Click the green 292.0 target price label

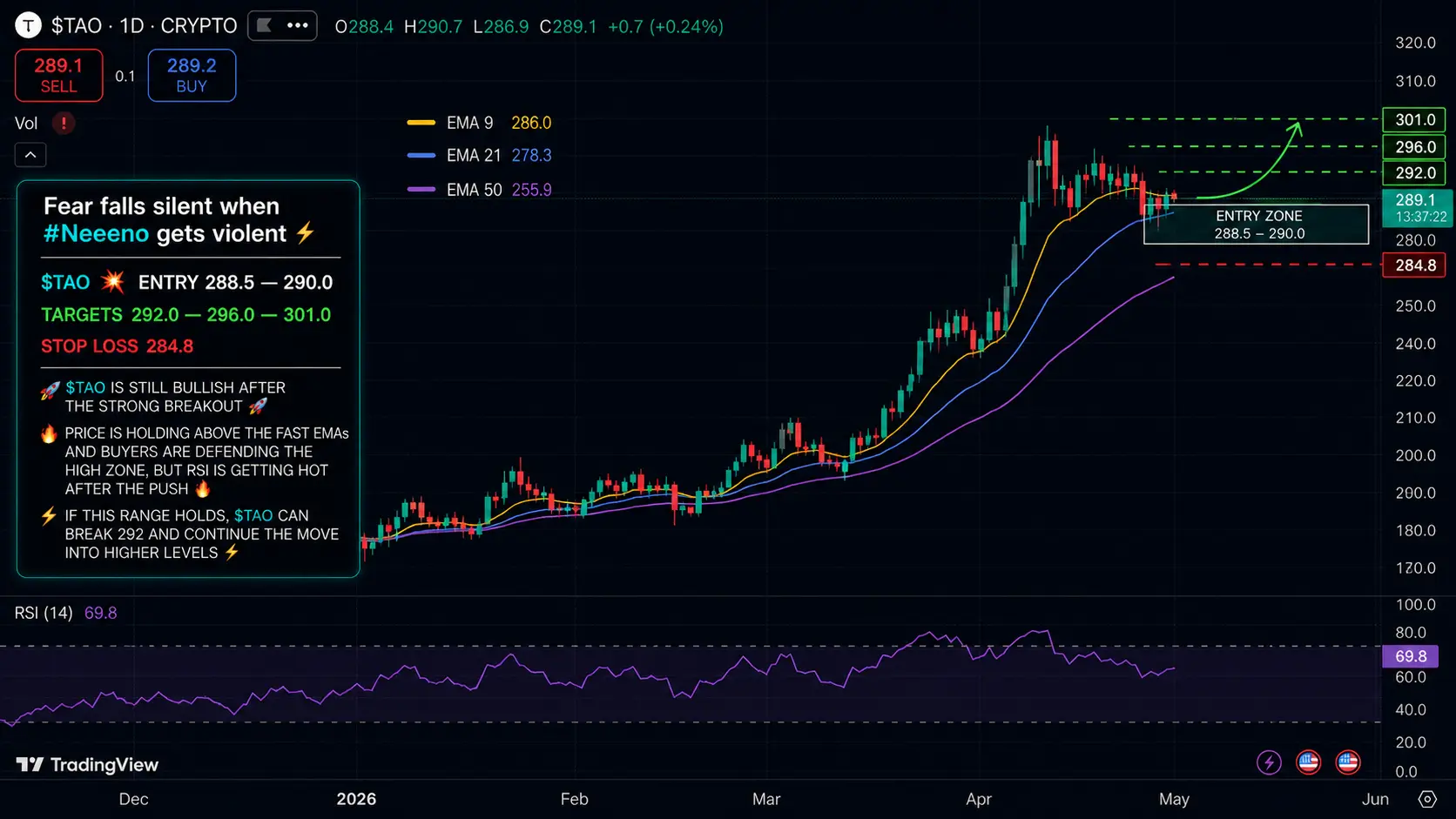pos(1414,173)
